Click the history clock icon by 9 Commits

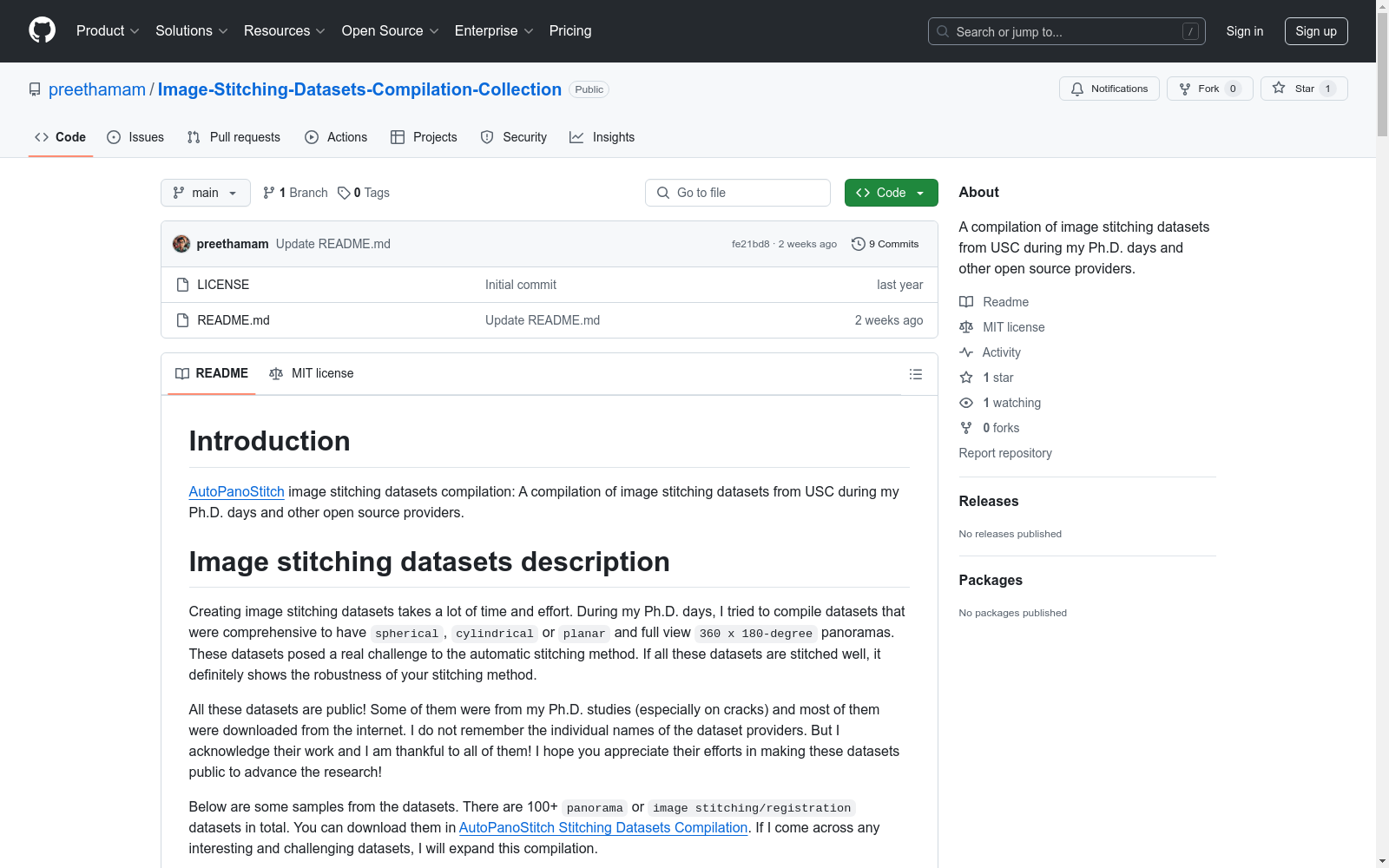859,244
